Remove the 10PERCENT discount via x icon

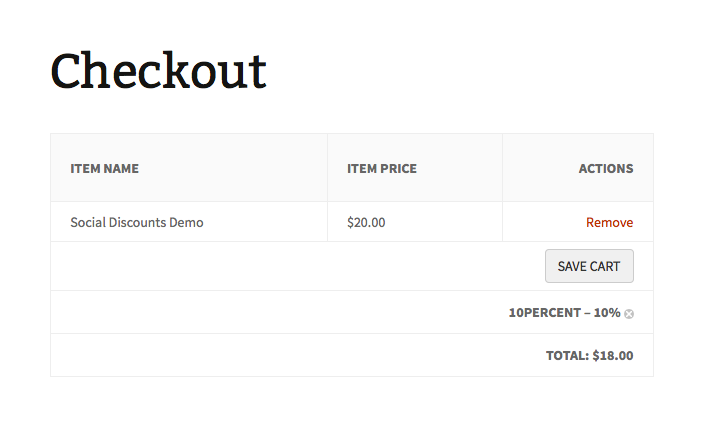pyautogui.click(x=629, y=314)
